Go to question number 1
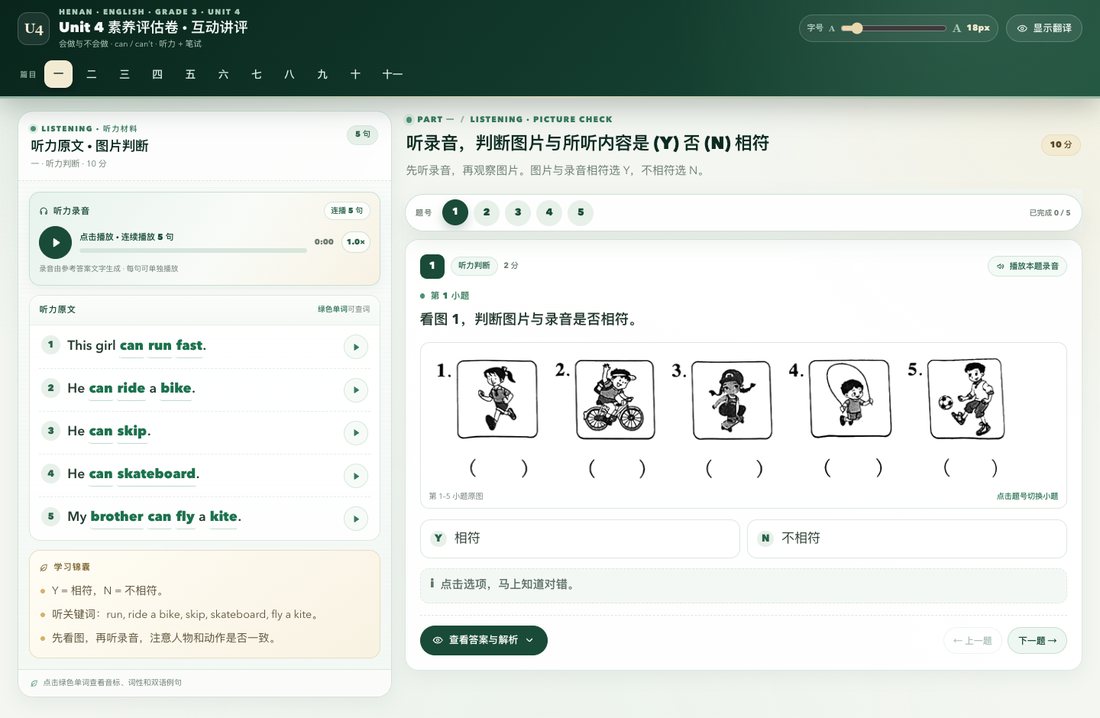 pyautogui.click(x=455, y=212)
